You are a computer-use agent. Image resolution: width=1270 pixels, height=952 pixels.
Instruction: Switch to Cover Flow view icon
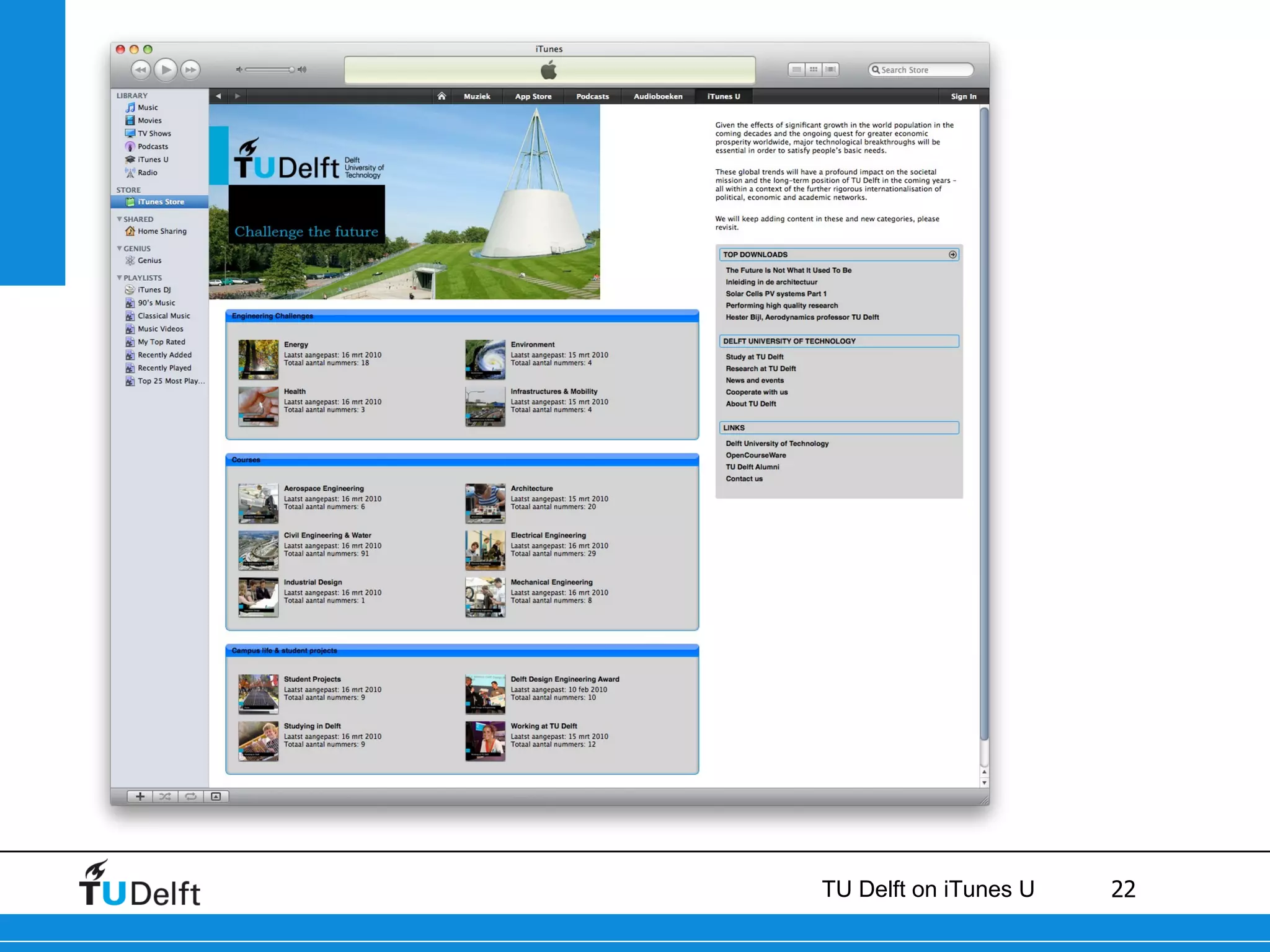(830, 69)
